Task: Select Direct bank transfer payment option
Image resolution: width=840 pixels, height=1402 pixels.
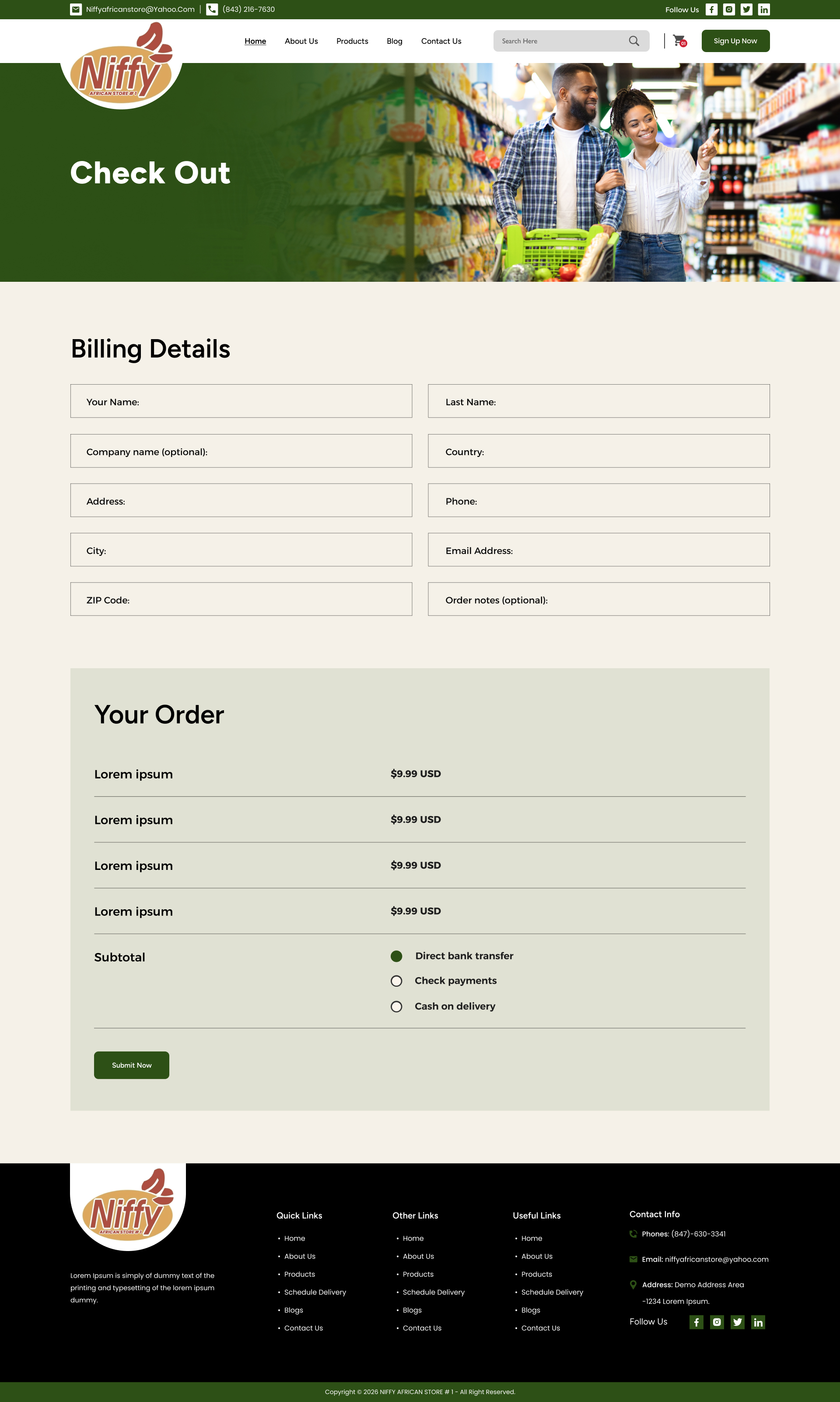Action: (396, 956)
